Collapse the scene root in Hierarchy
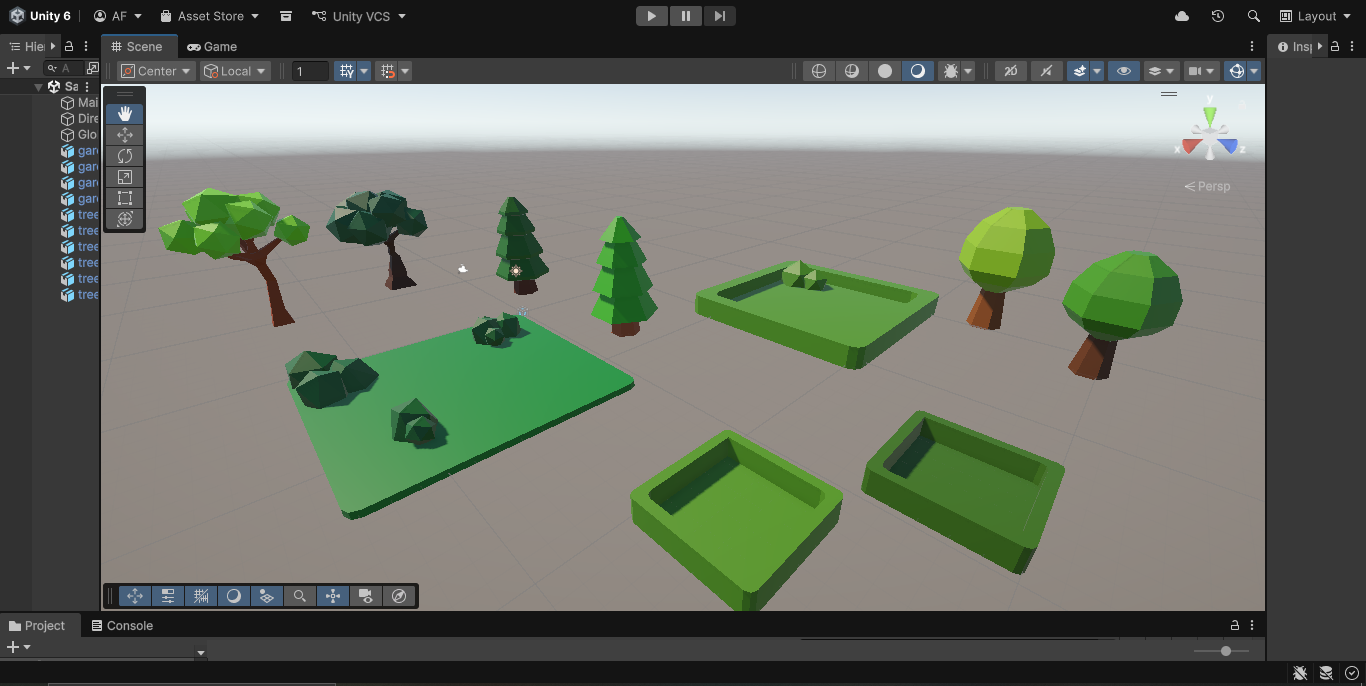This screenshot has width=1366, height=686. pyautogui.click(x=39, y=87)
